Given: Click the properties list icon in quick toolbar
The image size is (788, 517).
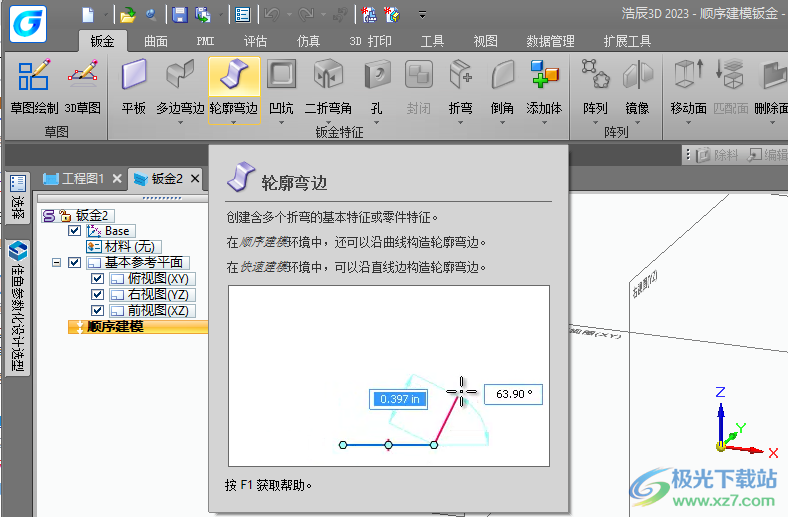Looking at the screenshot, I should pyautogui.click(x=243, y=15).
